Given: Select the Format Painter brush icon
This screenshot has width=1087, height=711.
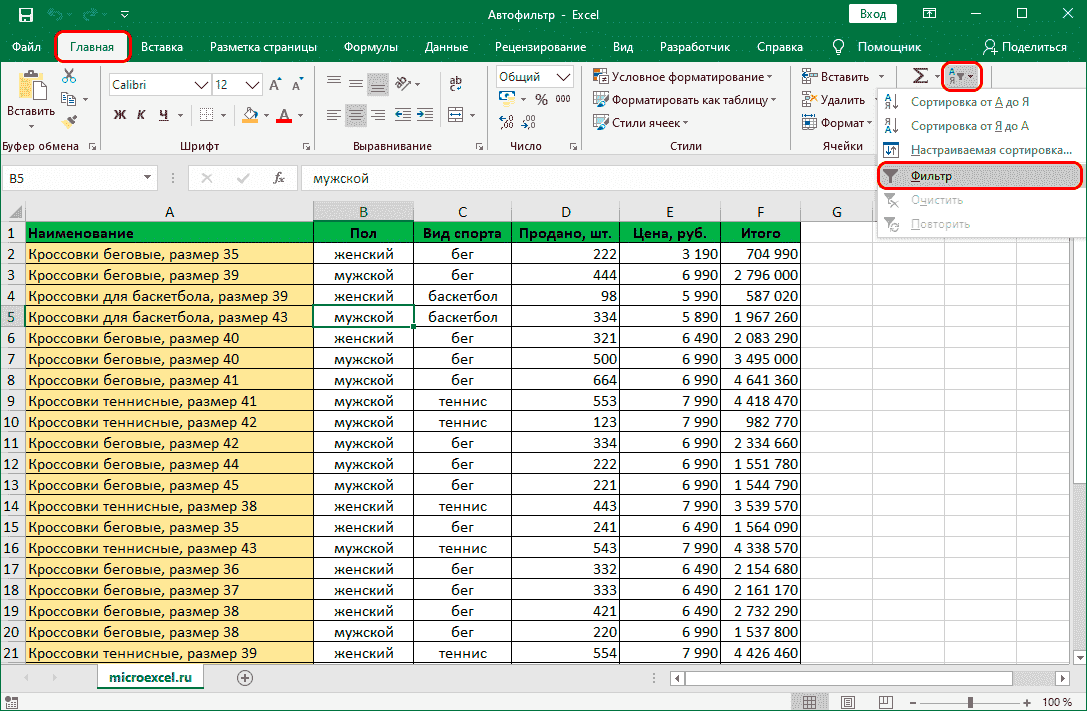Looking at the screenshot, I should tap(68, 121).
